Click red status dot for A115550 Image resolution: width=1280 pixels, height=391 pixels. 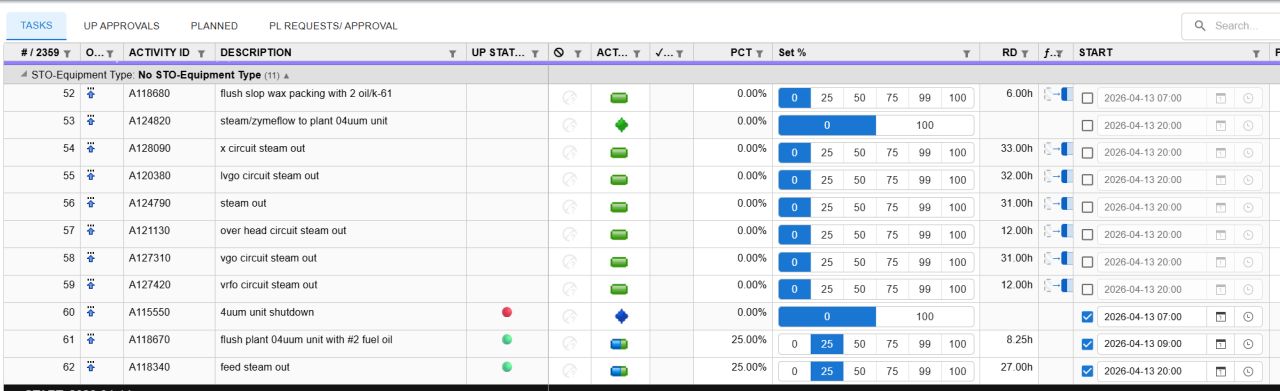[507, 312]
